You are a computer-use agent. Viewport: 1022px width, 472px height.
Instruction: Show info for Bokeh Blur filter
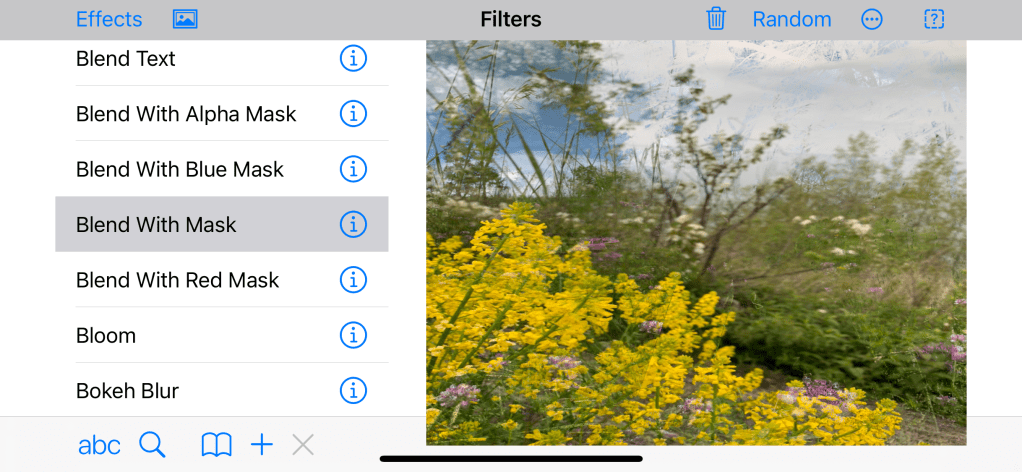(x=353, y=391)
